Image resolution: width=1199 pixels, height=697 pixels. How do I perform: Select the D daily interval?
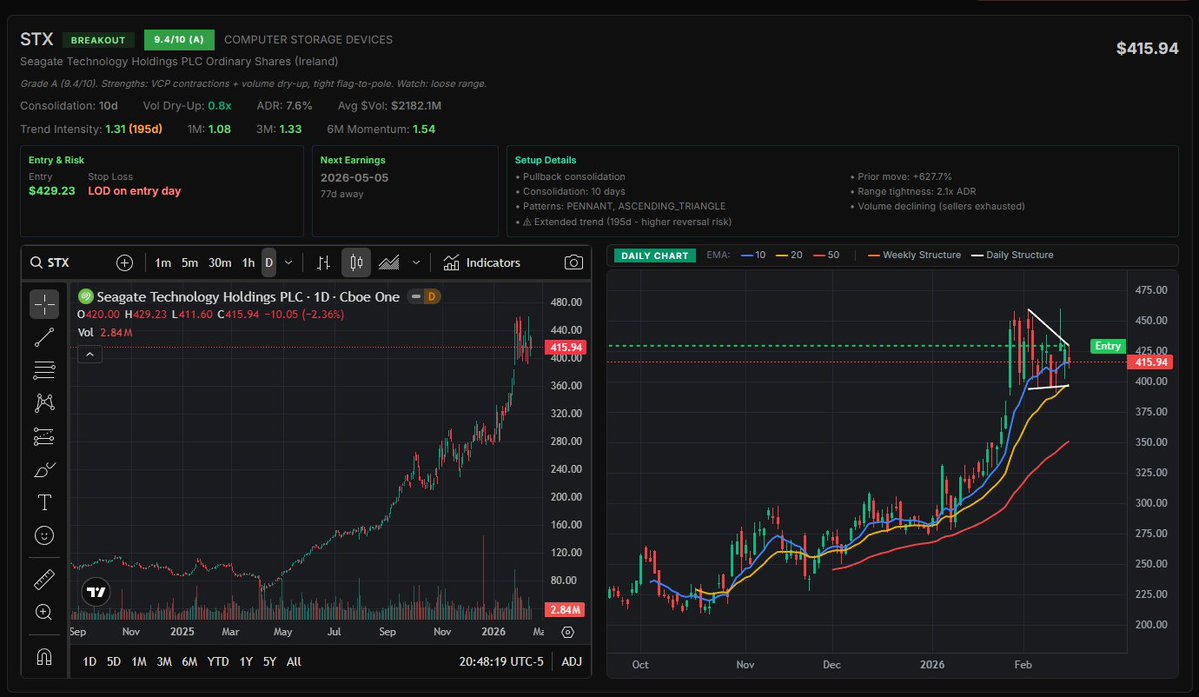pos(268,263)
